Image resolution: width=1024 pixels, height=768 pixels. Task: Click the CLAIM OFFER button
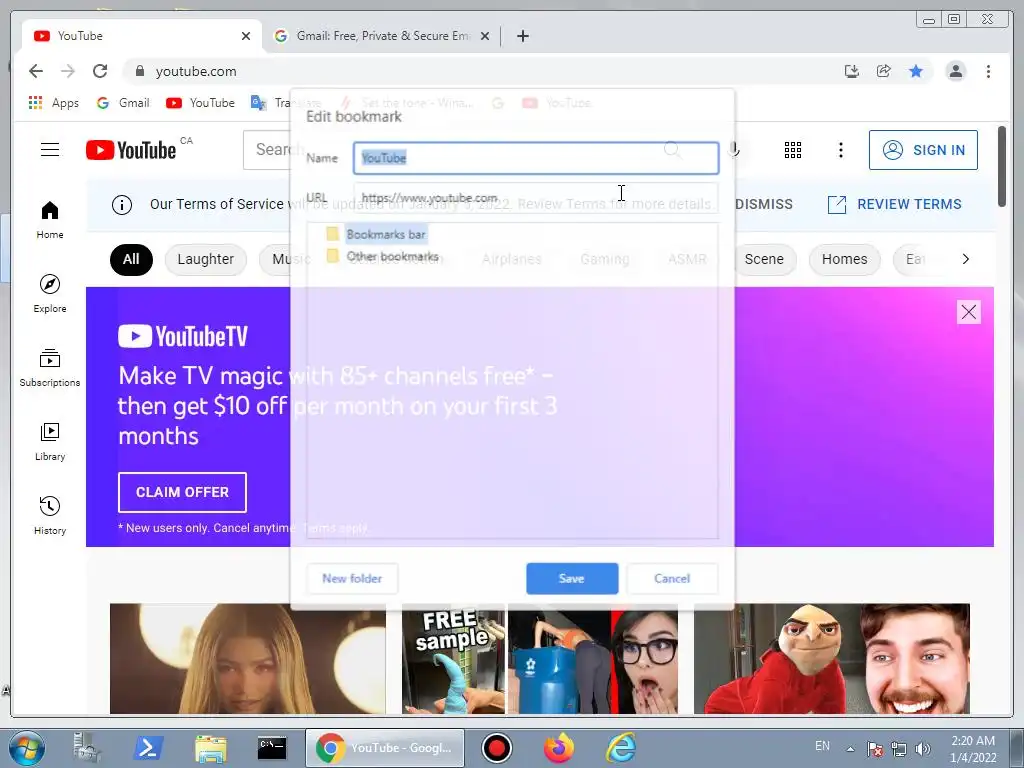(x=182, y=492)
